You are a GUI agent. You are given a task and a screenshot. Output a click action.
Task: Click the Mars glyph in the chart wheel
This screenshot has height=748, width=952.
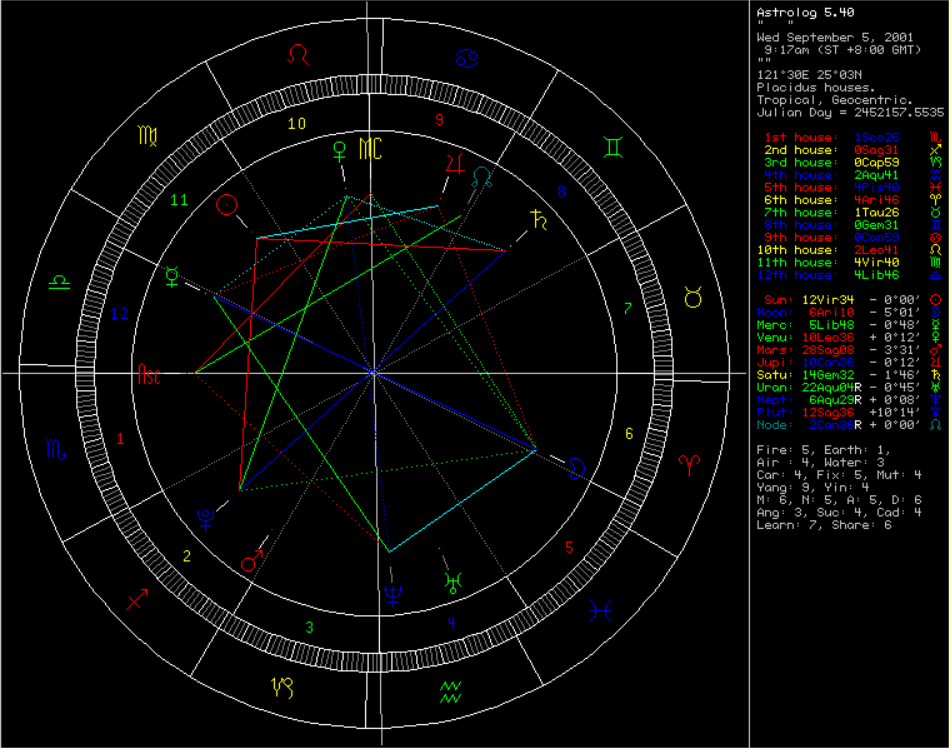click(252, 561)
